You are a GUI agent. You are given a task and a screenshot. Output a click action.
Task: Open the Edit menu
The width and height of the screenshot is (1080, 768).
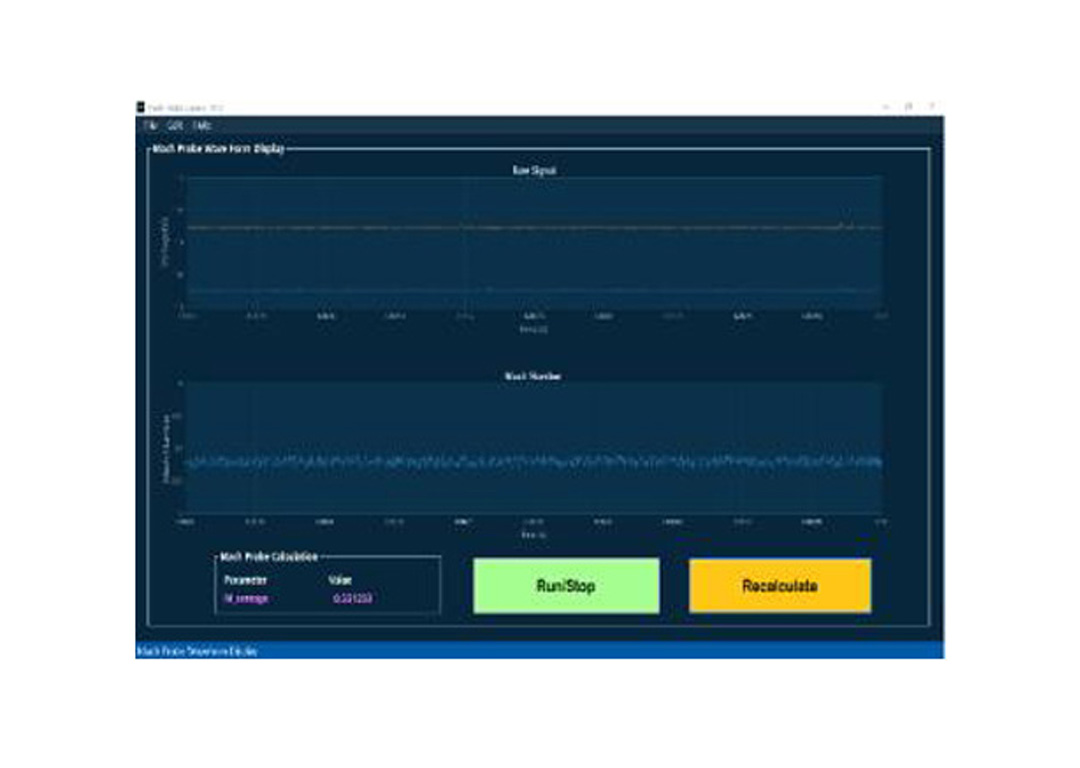pyautogui.click(x=175, y=126)
